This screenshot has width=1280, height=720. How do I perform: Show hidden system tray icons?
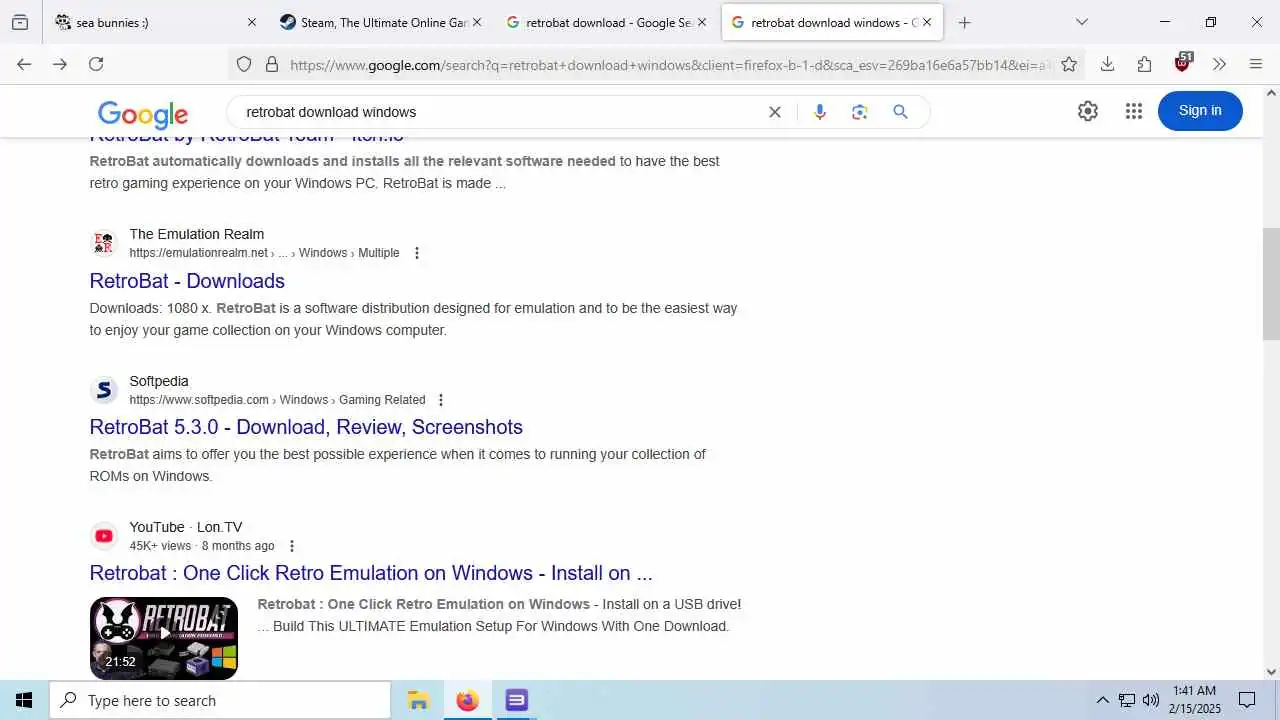[1103, 700]
